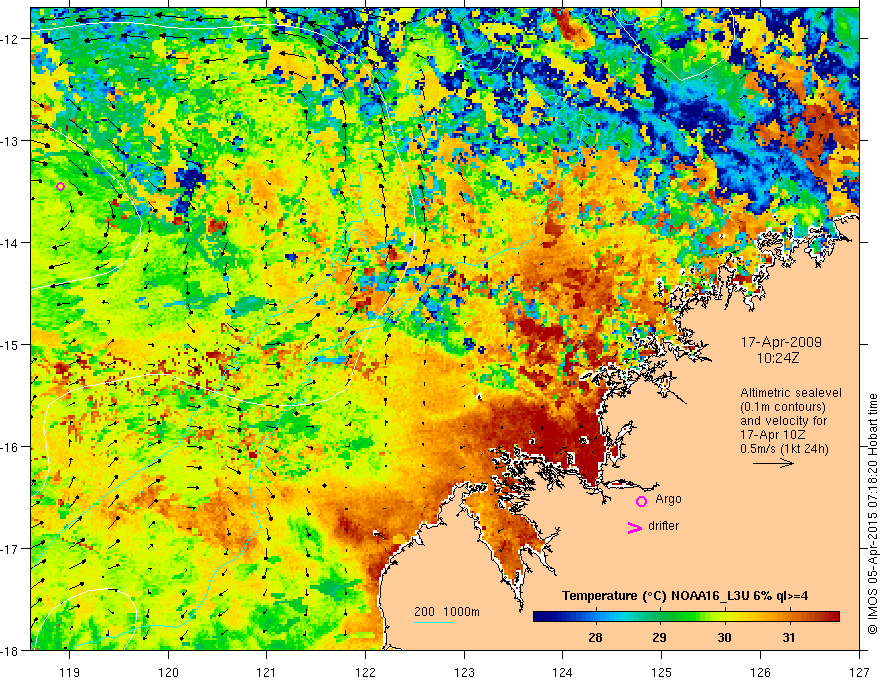Click the IMOS copyright timestamp text
This screenshot has width=880, height=680.
pyautogui.click(x=873, y=514)
